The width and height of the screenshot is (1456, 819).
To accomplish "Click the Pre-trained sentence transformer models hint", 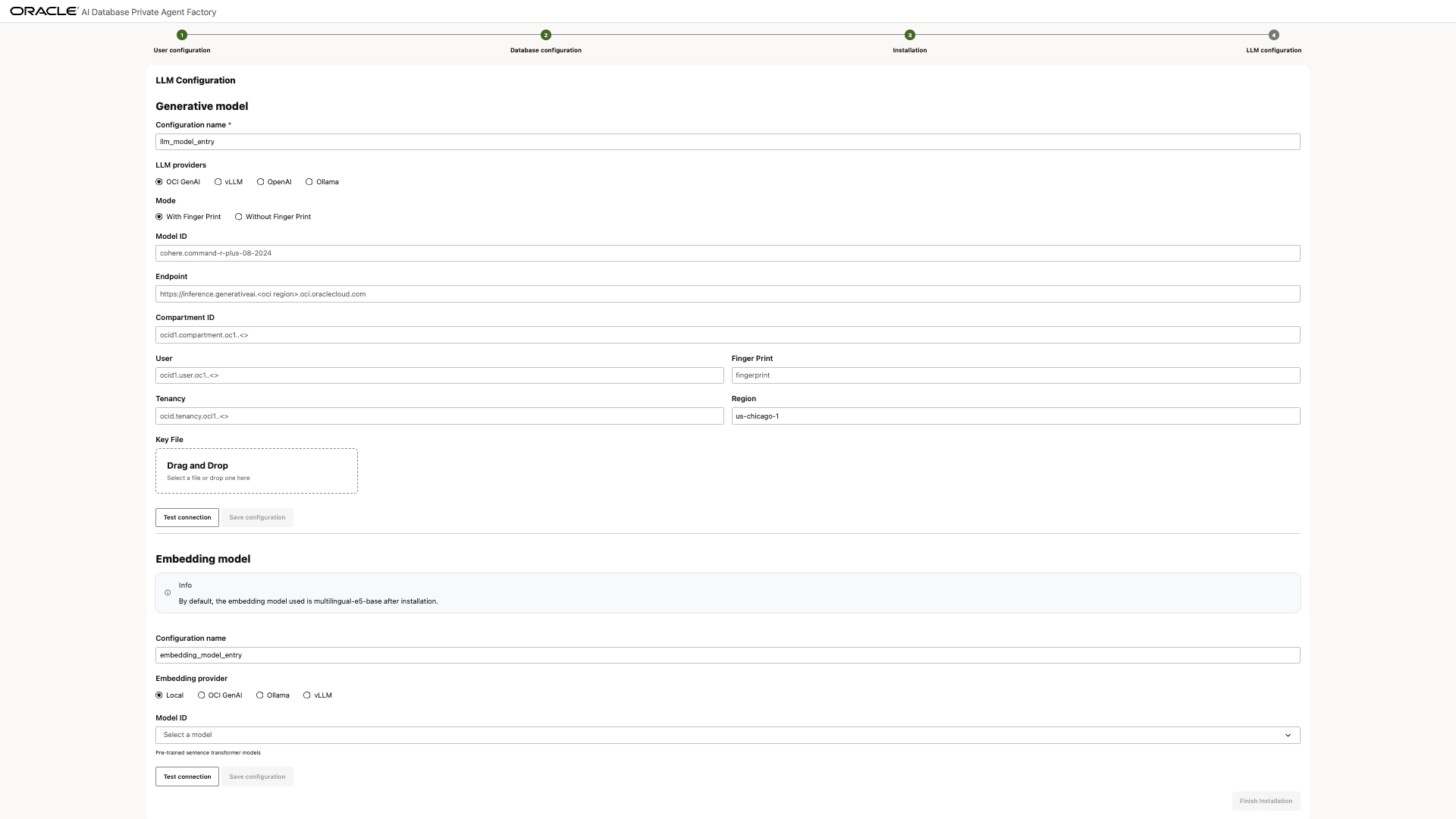I will point(208,753).
